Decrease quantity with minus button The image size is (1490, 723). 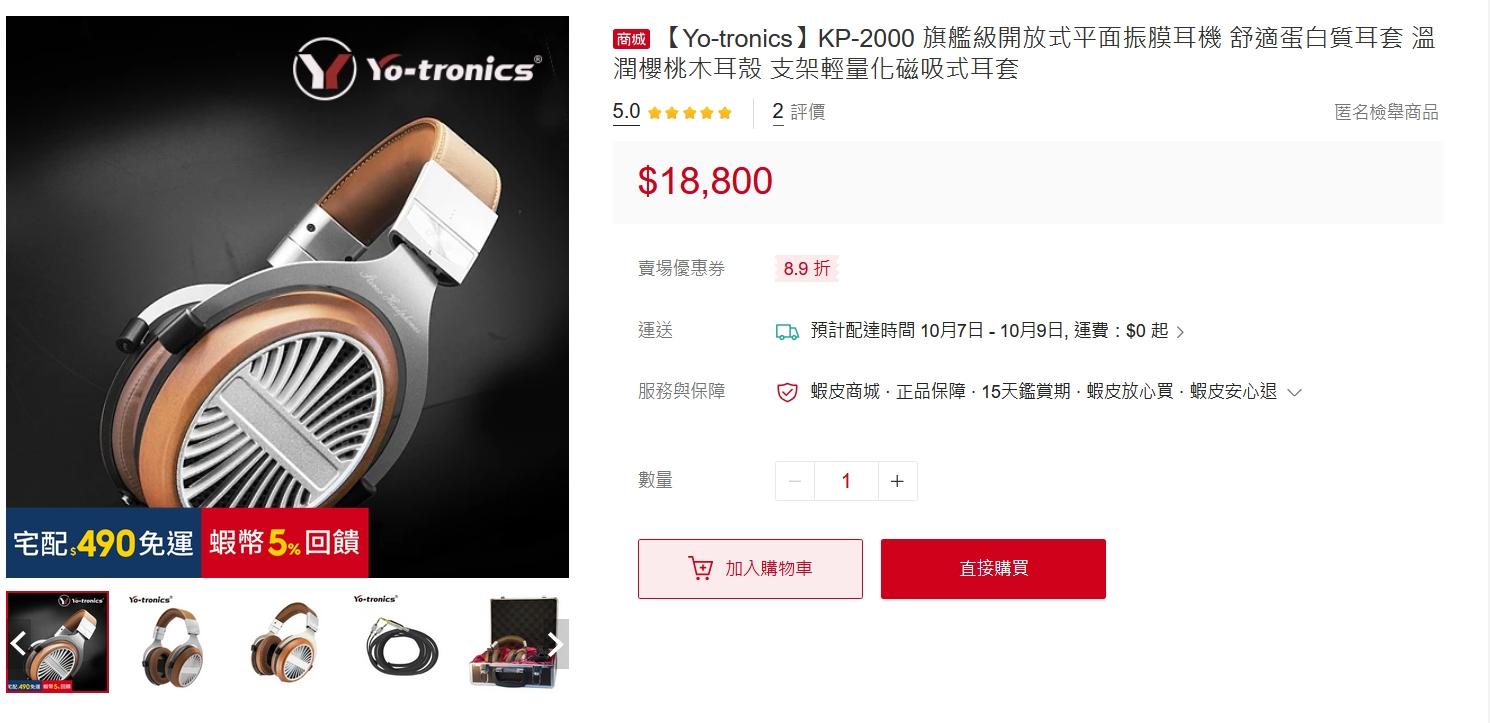tap(795, 481)
